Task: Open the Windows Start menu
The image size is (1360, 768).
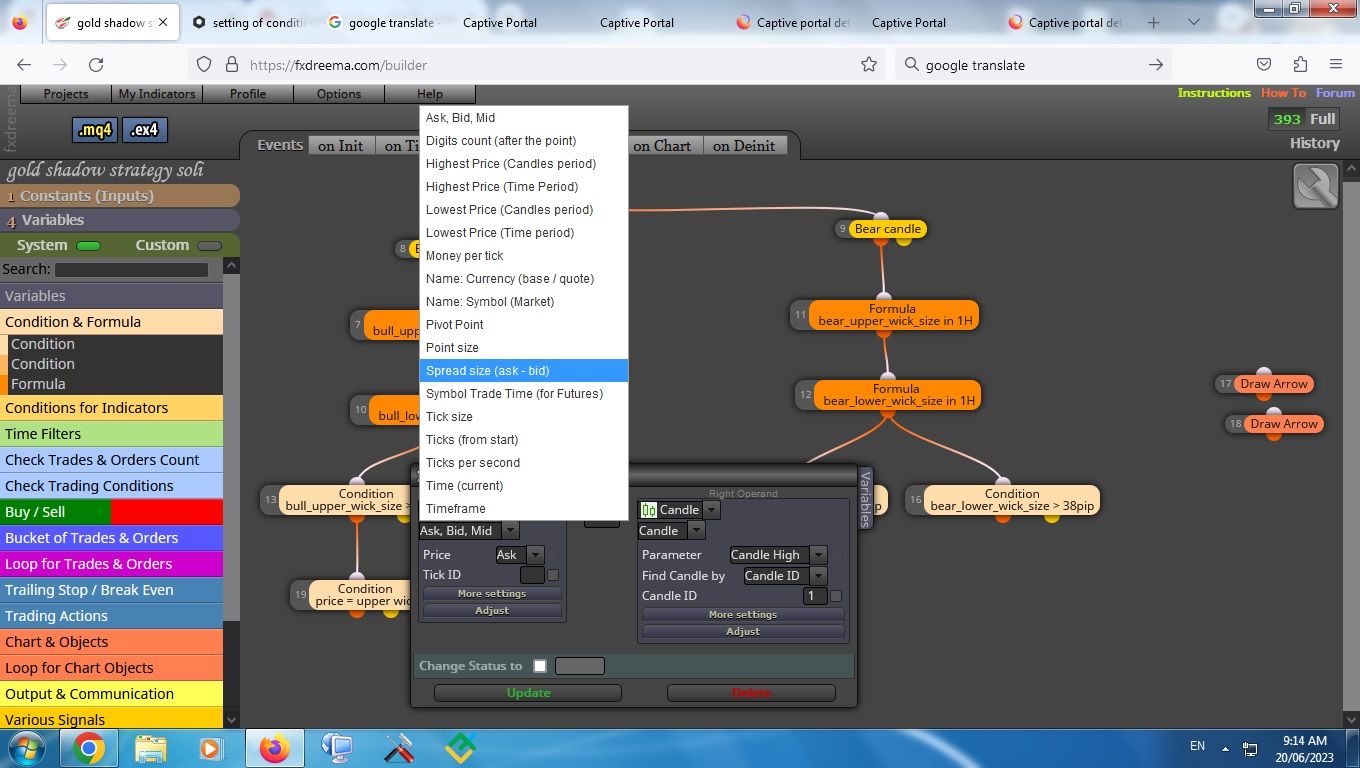Action: tap(25, 748)
